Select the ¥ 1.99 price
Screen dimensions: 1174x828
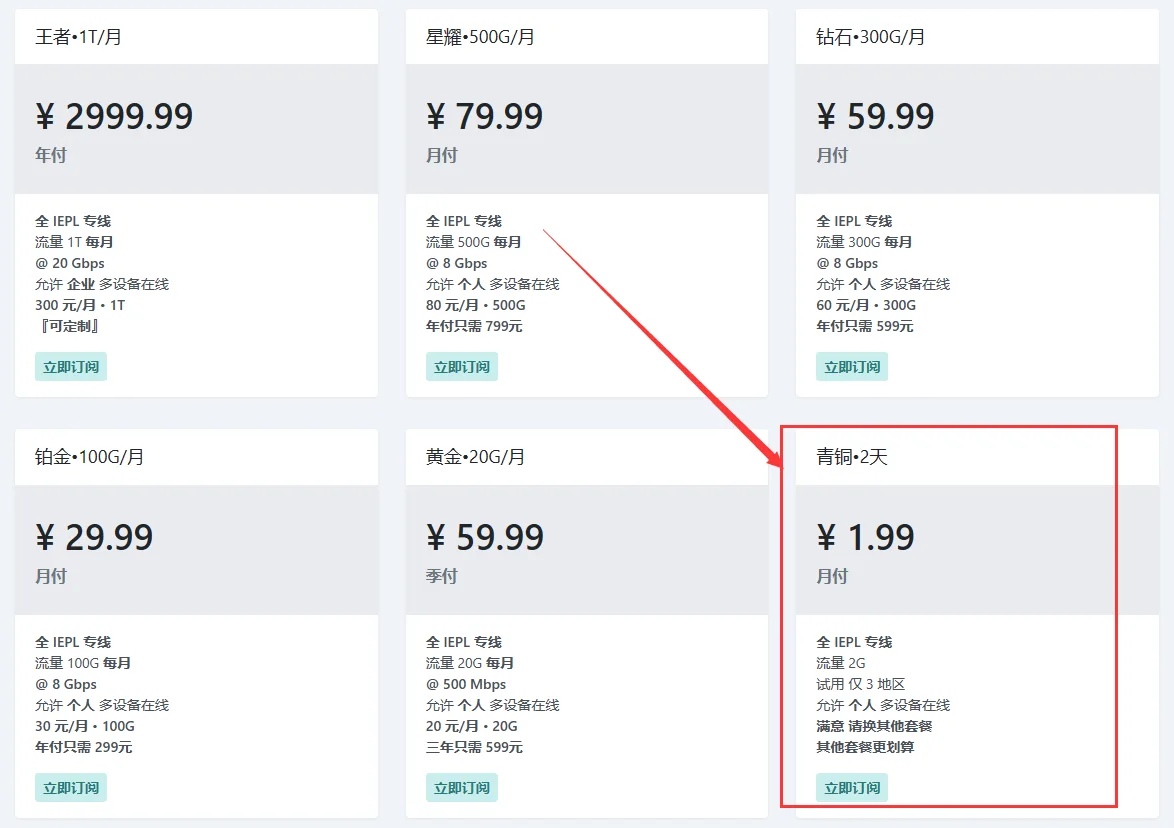[x=865, y=538]
